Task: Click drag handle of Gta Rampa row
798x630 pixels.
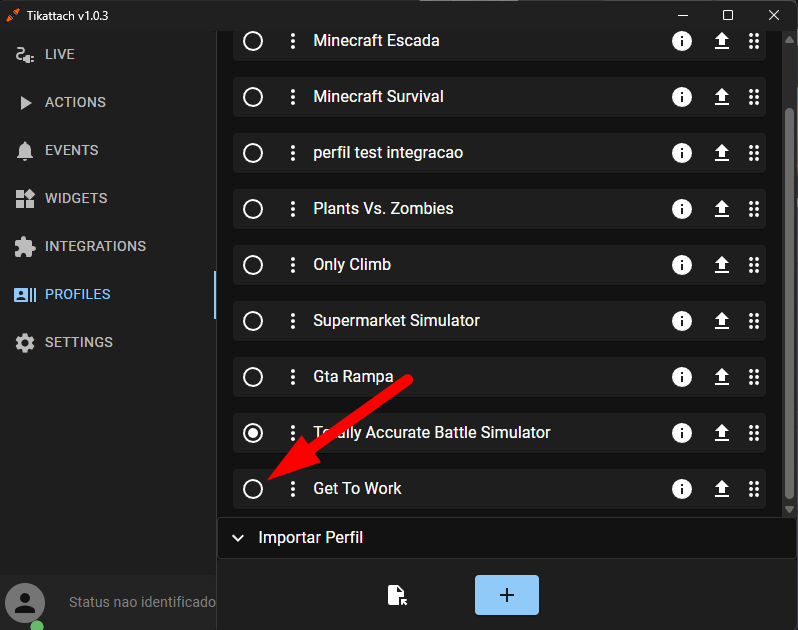Action: pyautogui.click(x=754, y=377)
